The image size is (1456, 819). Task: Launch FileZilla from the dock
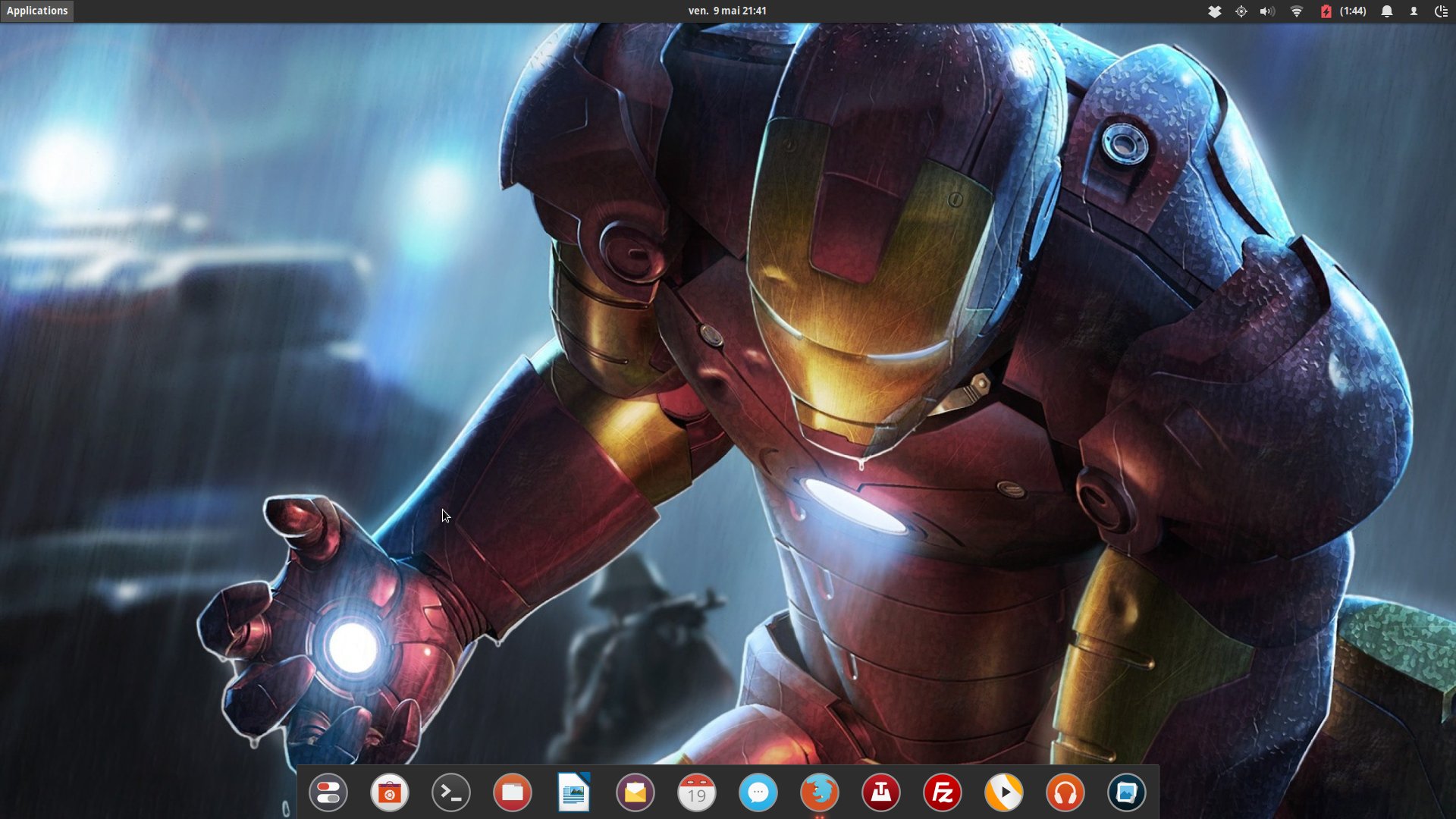click(x=943, y=793)
